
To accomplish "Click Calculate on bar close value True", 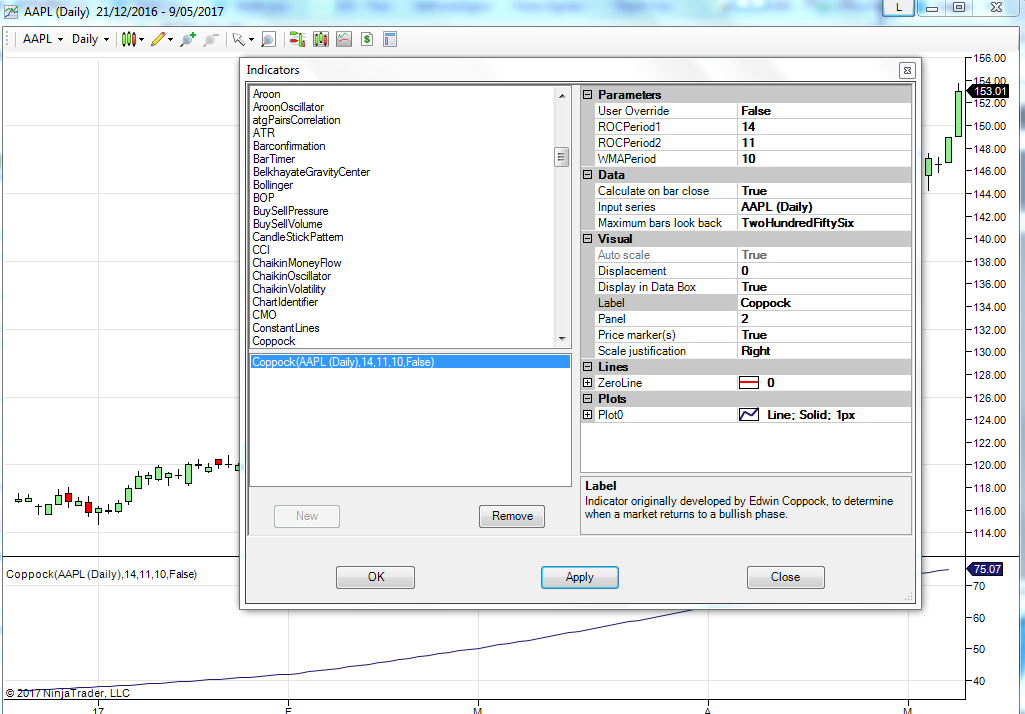I will [x=824, y=191].
